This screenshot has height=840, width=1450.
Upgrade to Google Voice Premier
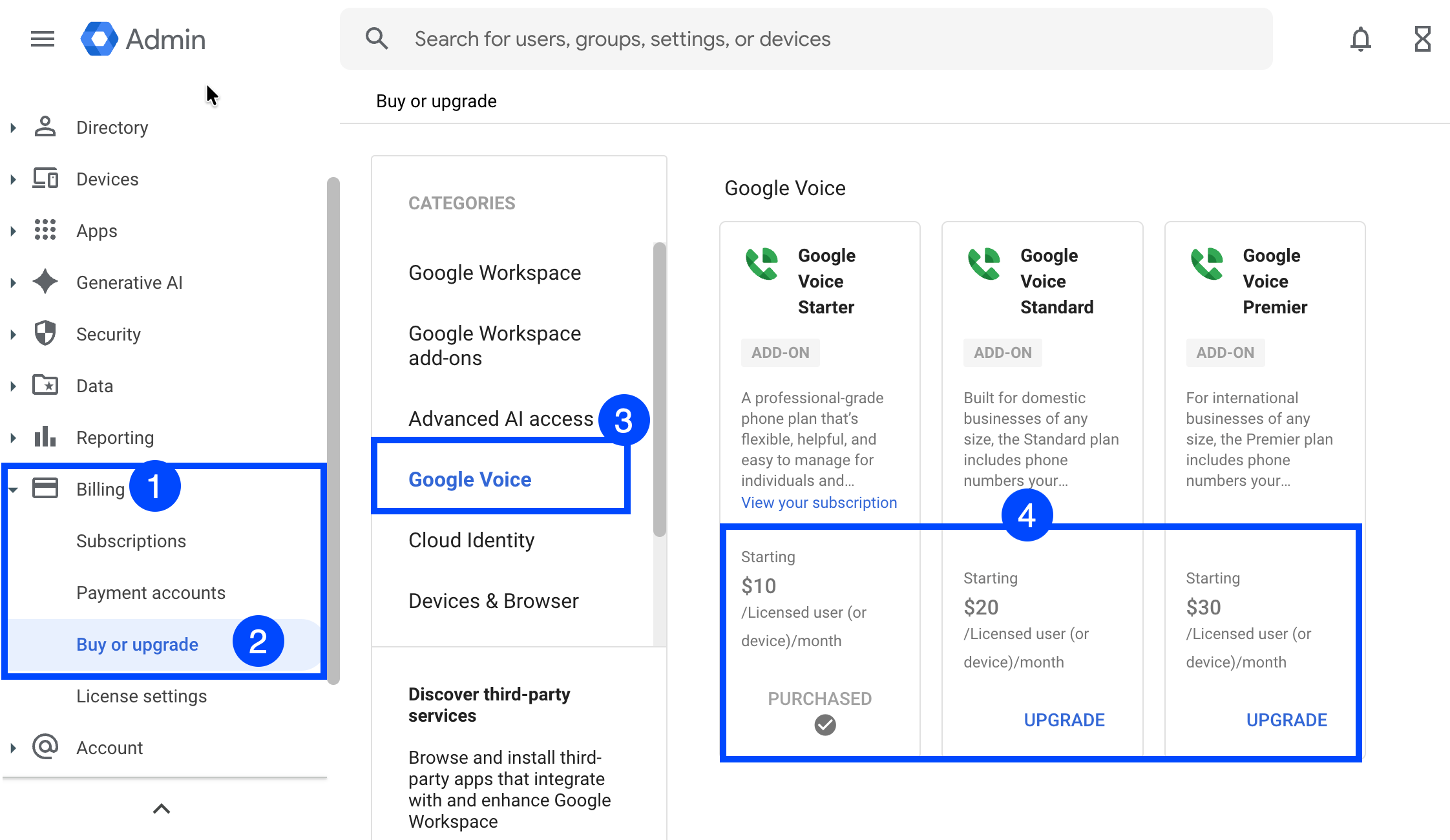pos(1286,720)
